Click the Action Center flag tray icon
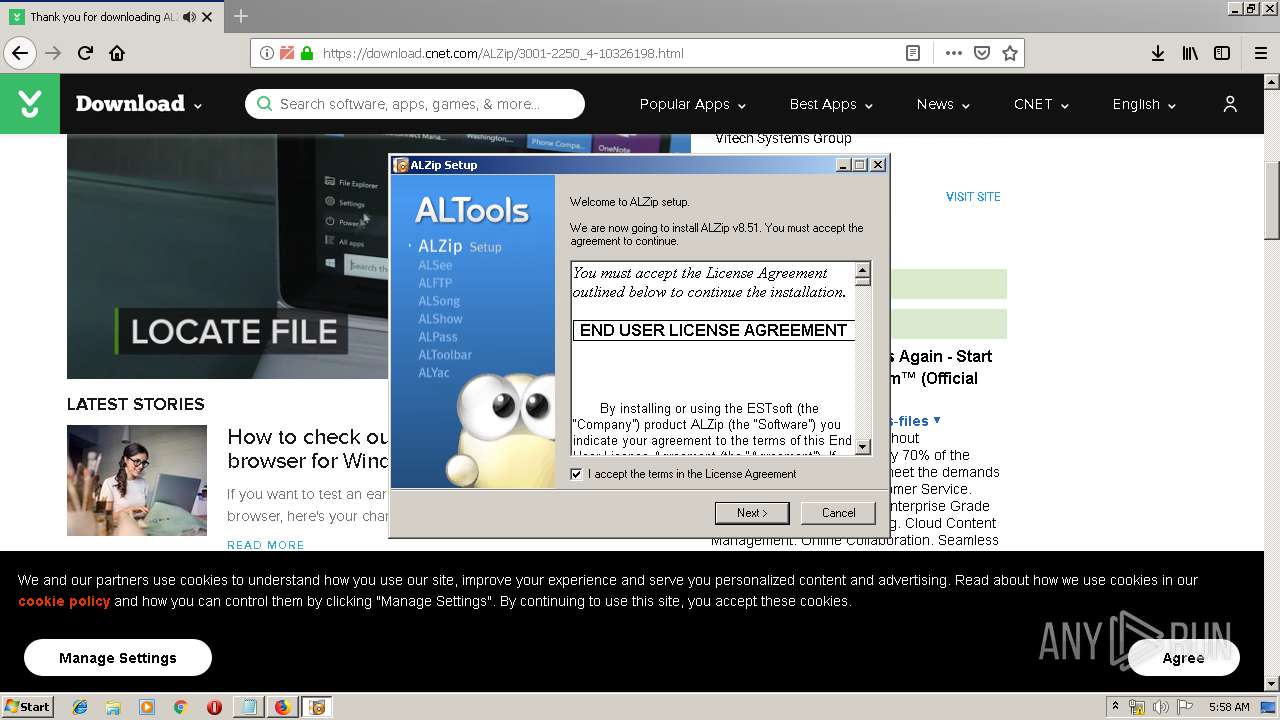The width and height of the screenshot is (1280, 720). (1185, 707)
